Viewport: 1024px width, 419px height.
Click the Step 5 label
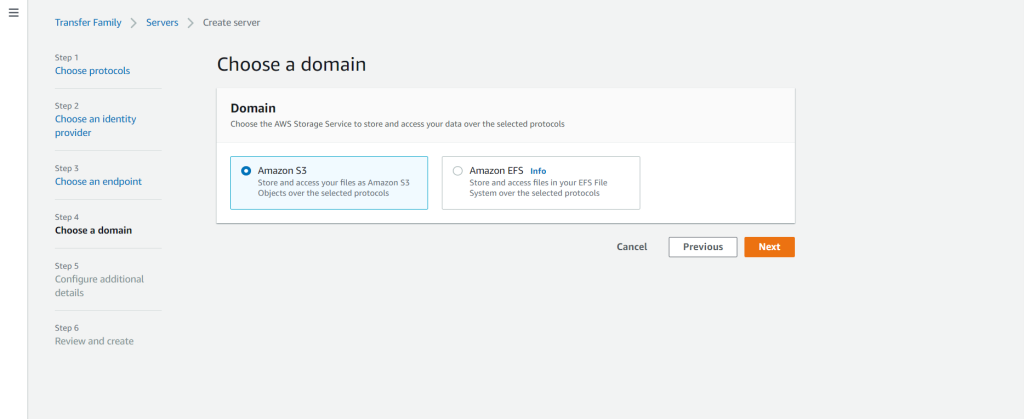click(x=67, y=266)
